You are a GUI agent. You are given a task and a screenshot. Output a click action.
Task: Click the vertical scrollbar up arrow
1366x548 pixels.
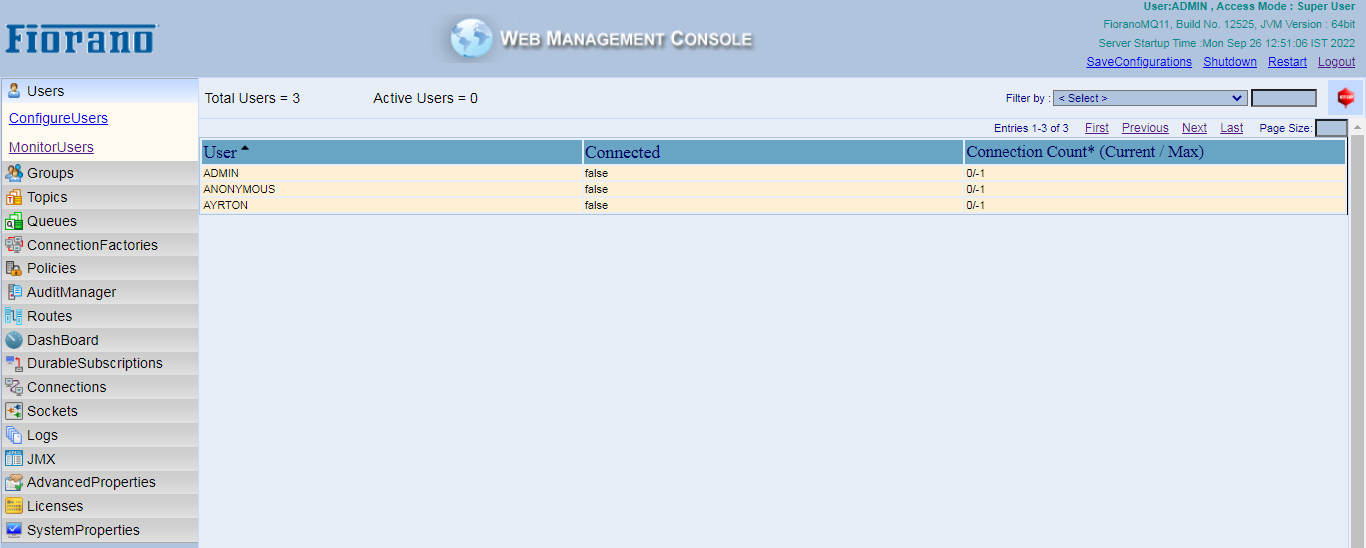[1358, 128]
